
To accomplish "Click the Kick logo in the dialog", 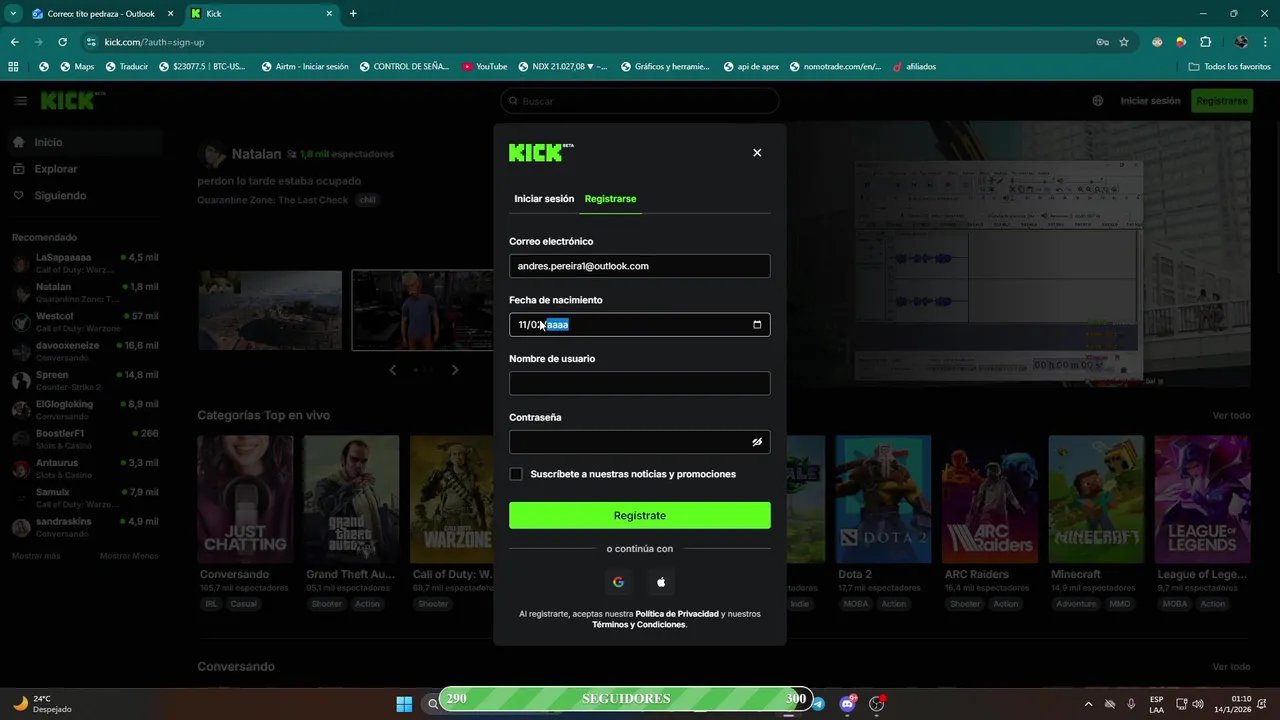I will point(541,153).
